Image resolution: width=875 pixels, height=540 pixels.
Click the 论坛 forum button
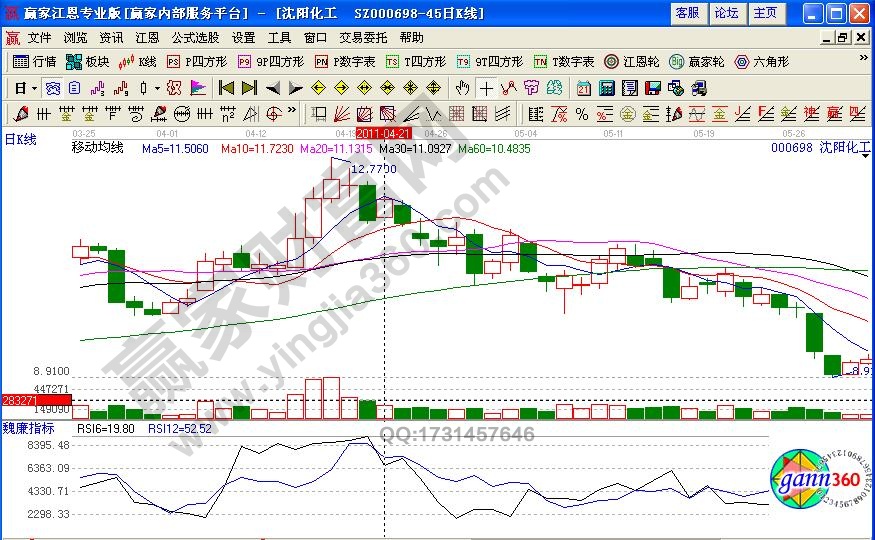pyautogui.click(x=726, y=13)
